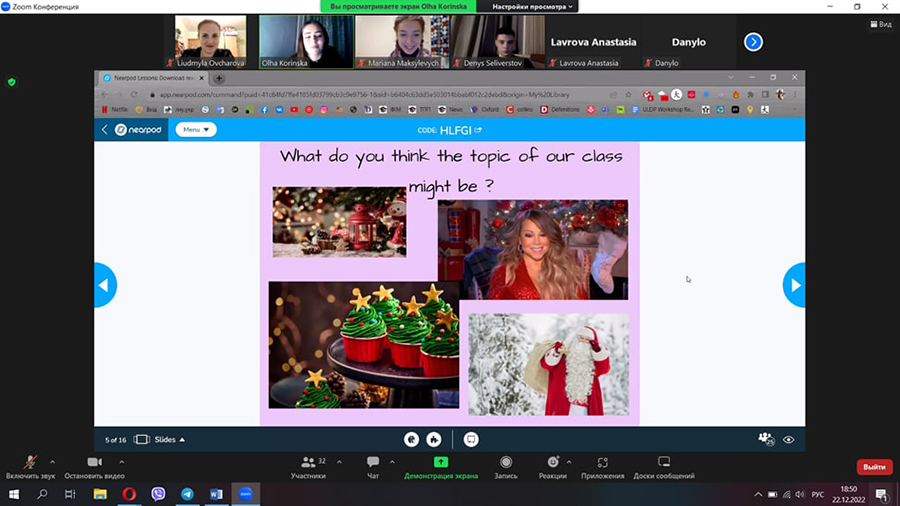Toggle Nearpod student view eye icon
The image size is (900, 506).
(x=789, y=439)
